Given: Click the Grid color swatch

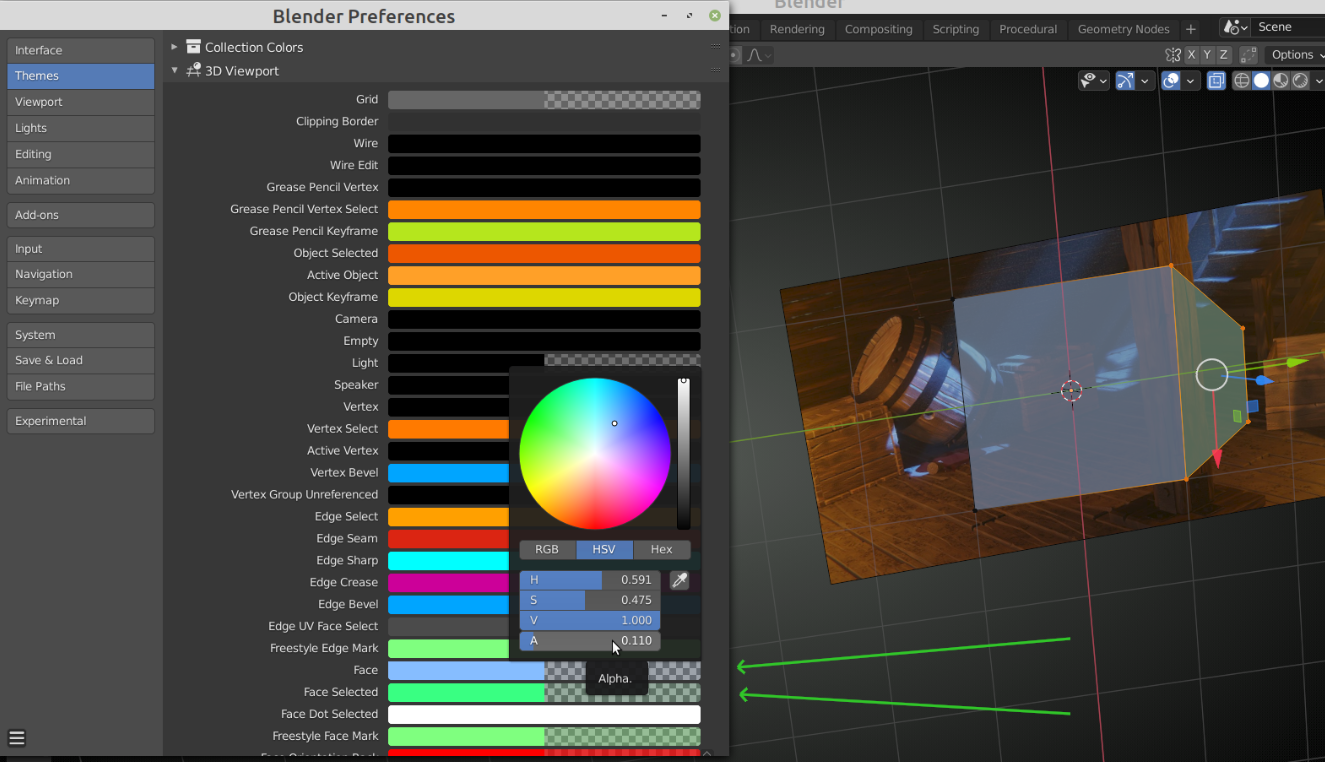Looking at the screenshot, I should point(544,100).
